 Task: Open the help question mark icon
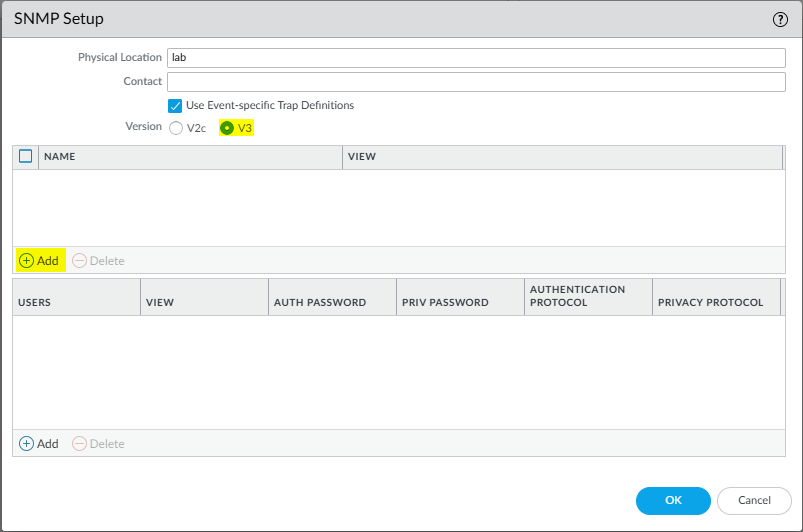click(x=780, y=19)
